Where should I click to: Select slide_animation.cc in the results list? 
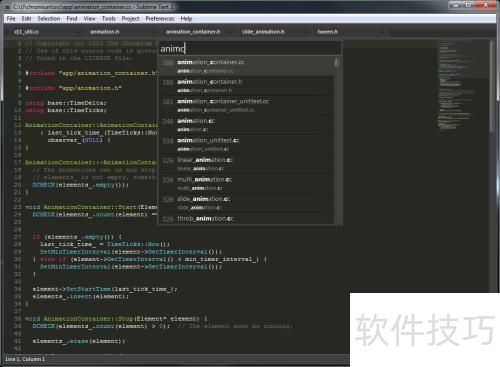(247, 203)
